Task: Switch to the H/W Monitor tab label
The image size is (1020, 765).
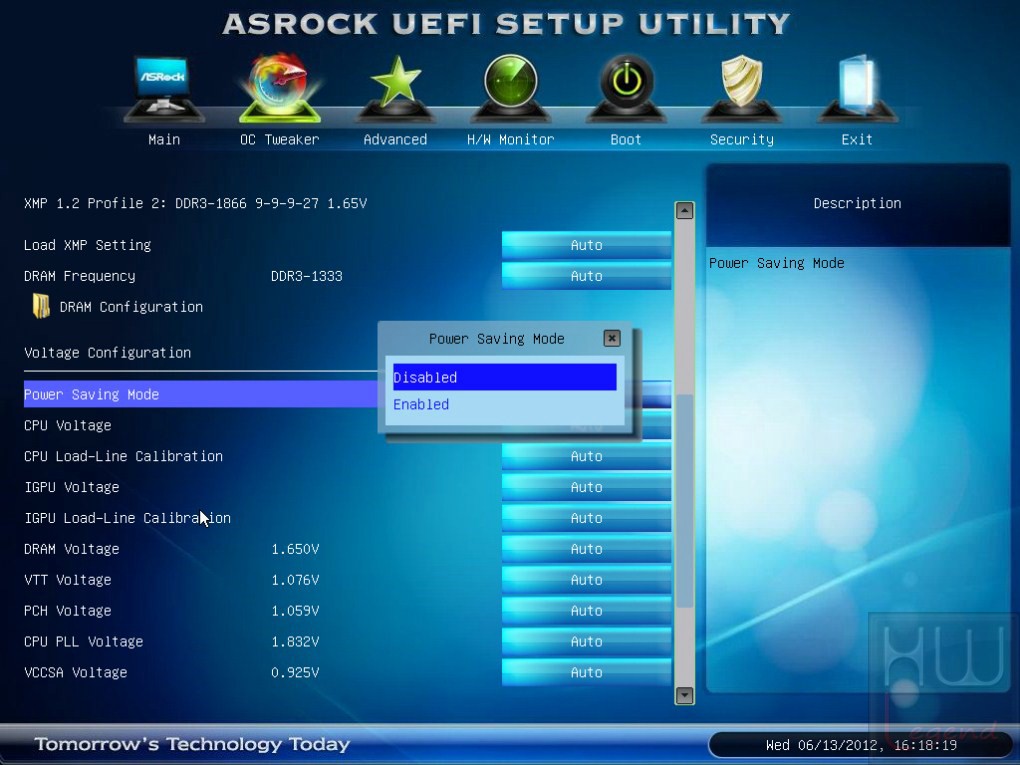Action: pos(511,139)
